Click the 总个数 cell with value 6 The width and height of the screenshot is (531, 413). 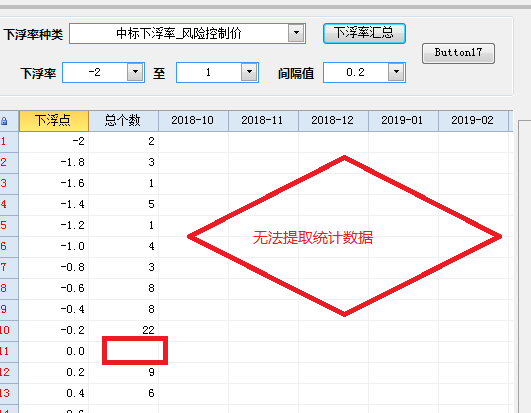tap(124, 393)
